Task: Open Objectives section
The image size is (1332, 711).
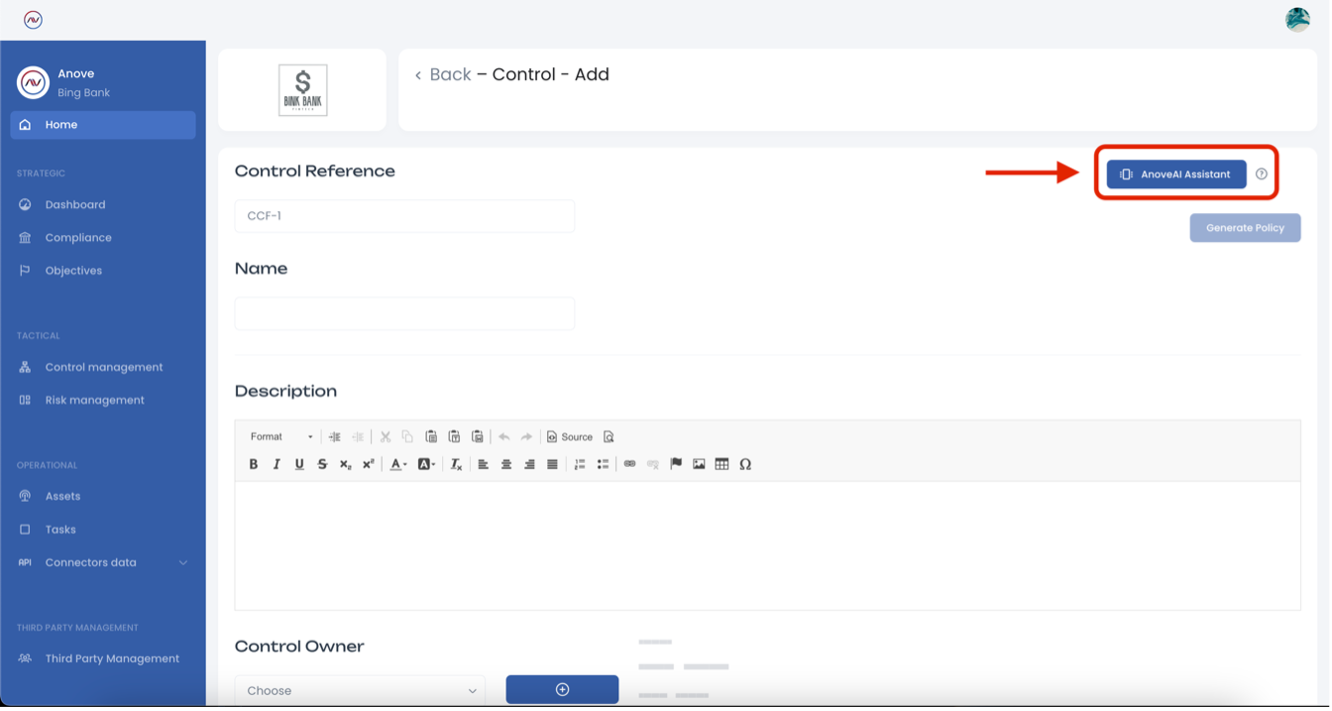Action: tap(73, 271)
